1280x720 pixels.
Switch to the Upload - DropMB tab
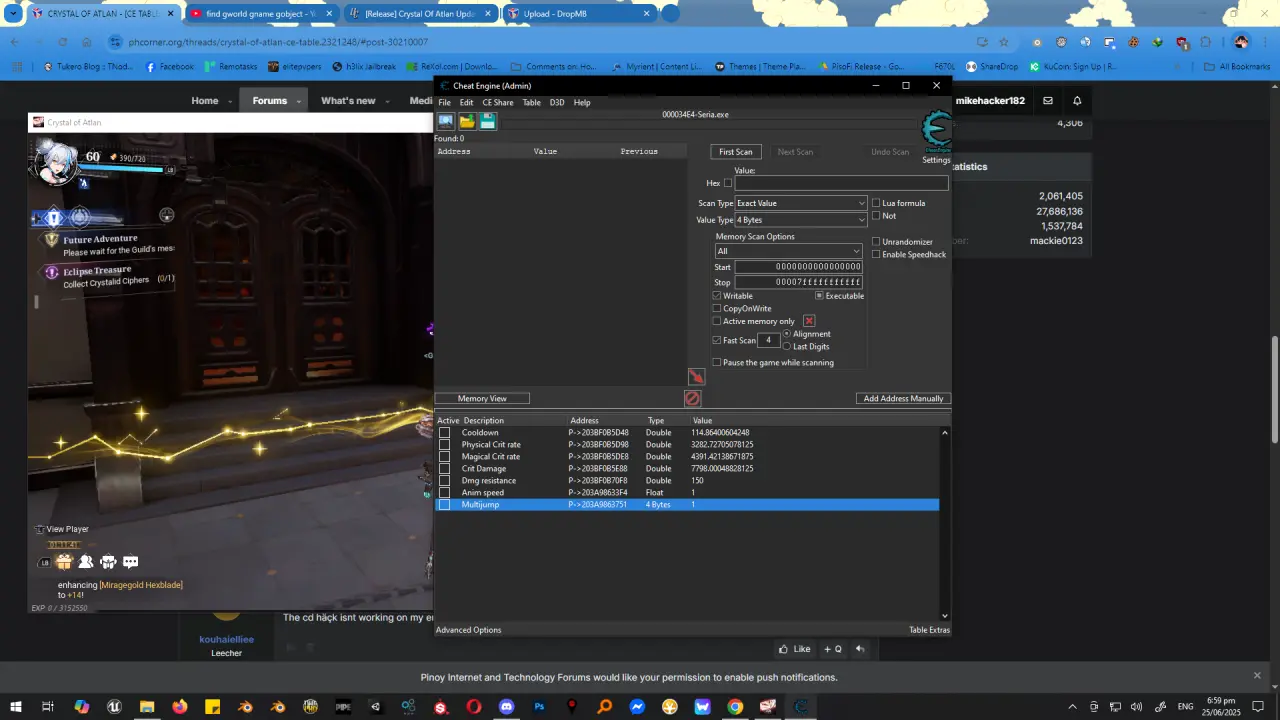point(579,14)
